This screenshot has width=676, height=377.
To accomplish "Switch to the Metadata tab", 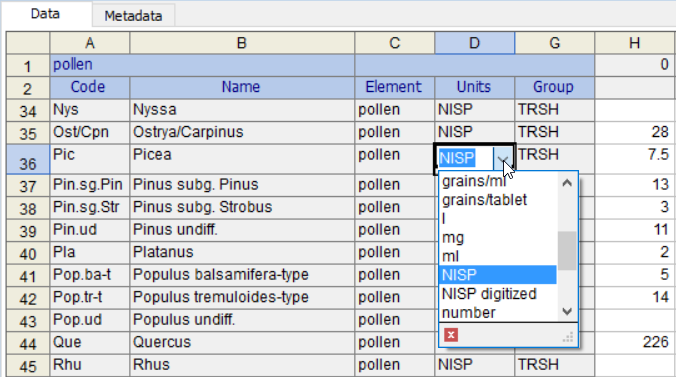I will pyautogui.click(x=133, y=16).
